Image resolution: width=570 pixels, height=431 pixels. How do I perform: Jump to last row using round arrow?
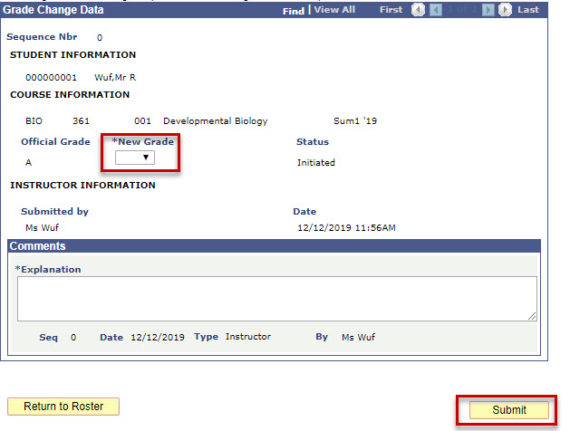(x=505, y=10)
